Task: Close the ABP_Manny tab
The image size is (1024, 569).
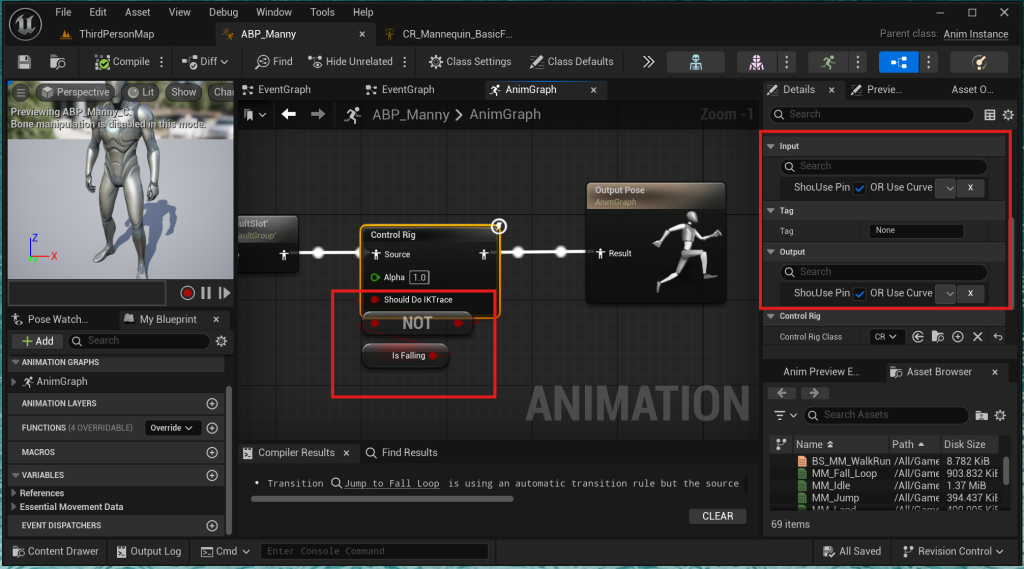Action: pyautogui.click(x=362, y=34)
